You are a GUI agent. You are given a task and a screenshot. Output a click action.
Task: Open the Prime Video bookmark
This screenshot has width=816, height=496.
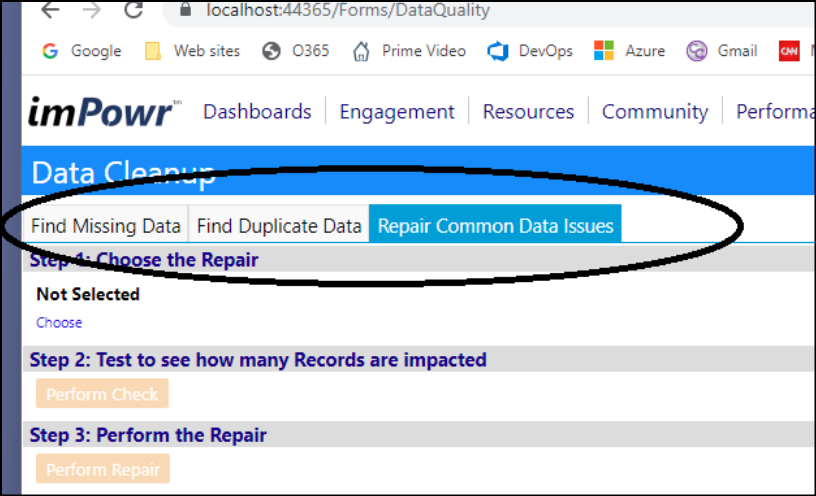tap(409, 51)
